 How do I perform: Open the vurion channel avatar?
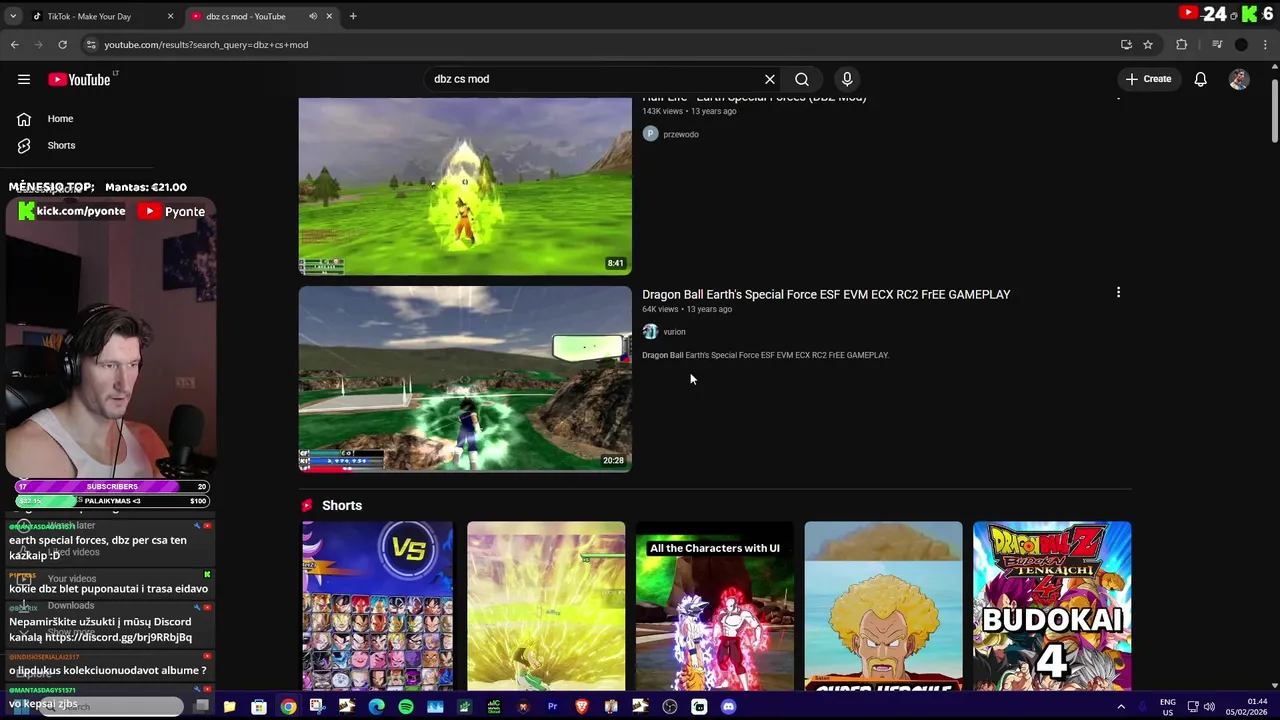click(x=650, y=331)
